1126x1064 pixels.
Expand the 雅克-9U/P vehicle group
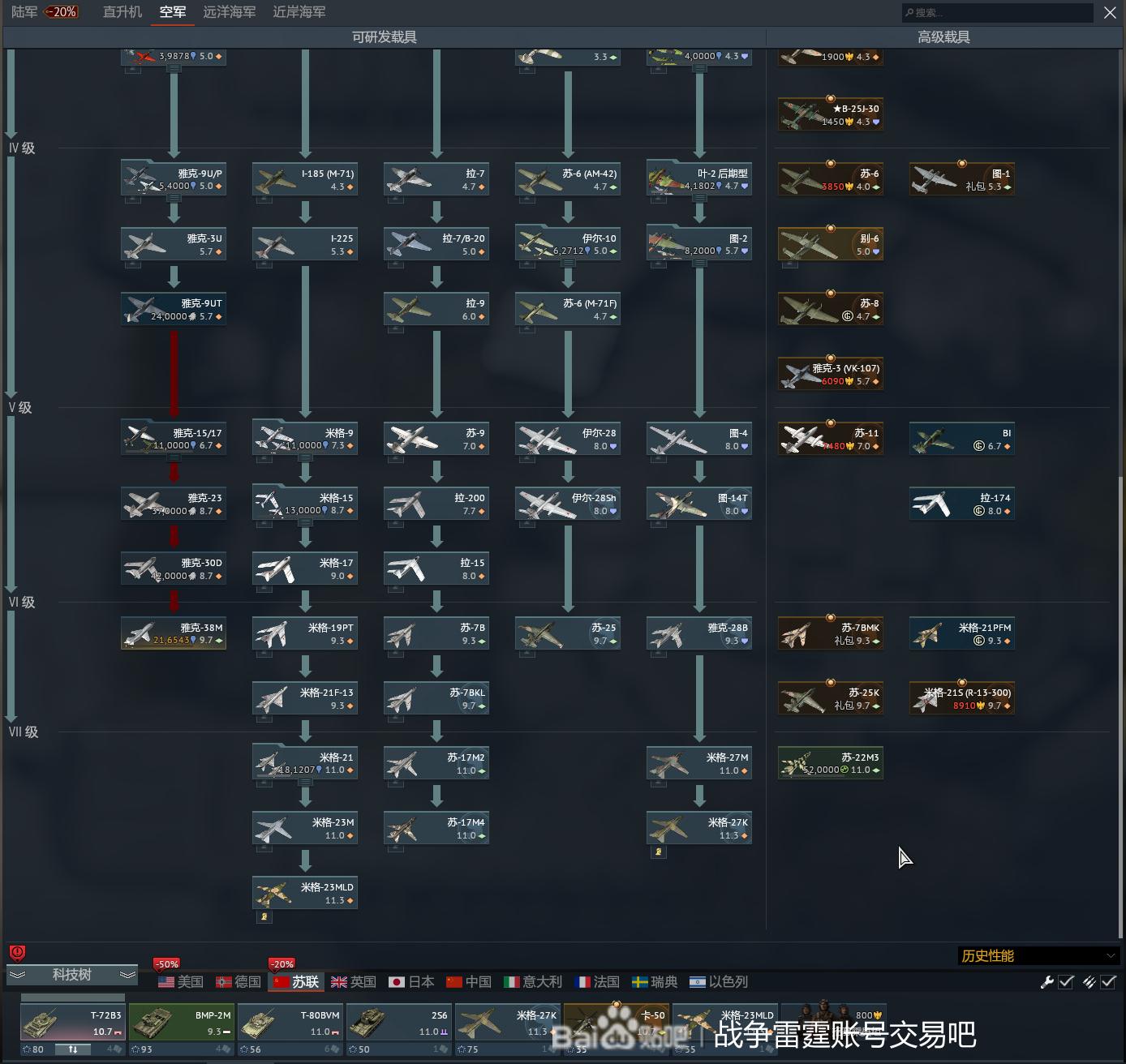tap(174, 199)
